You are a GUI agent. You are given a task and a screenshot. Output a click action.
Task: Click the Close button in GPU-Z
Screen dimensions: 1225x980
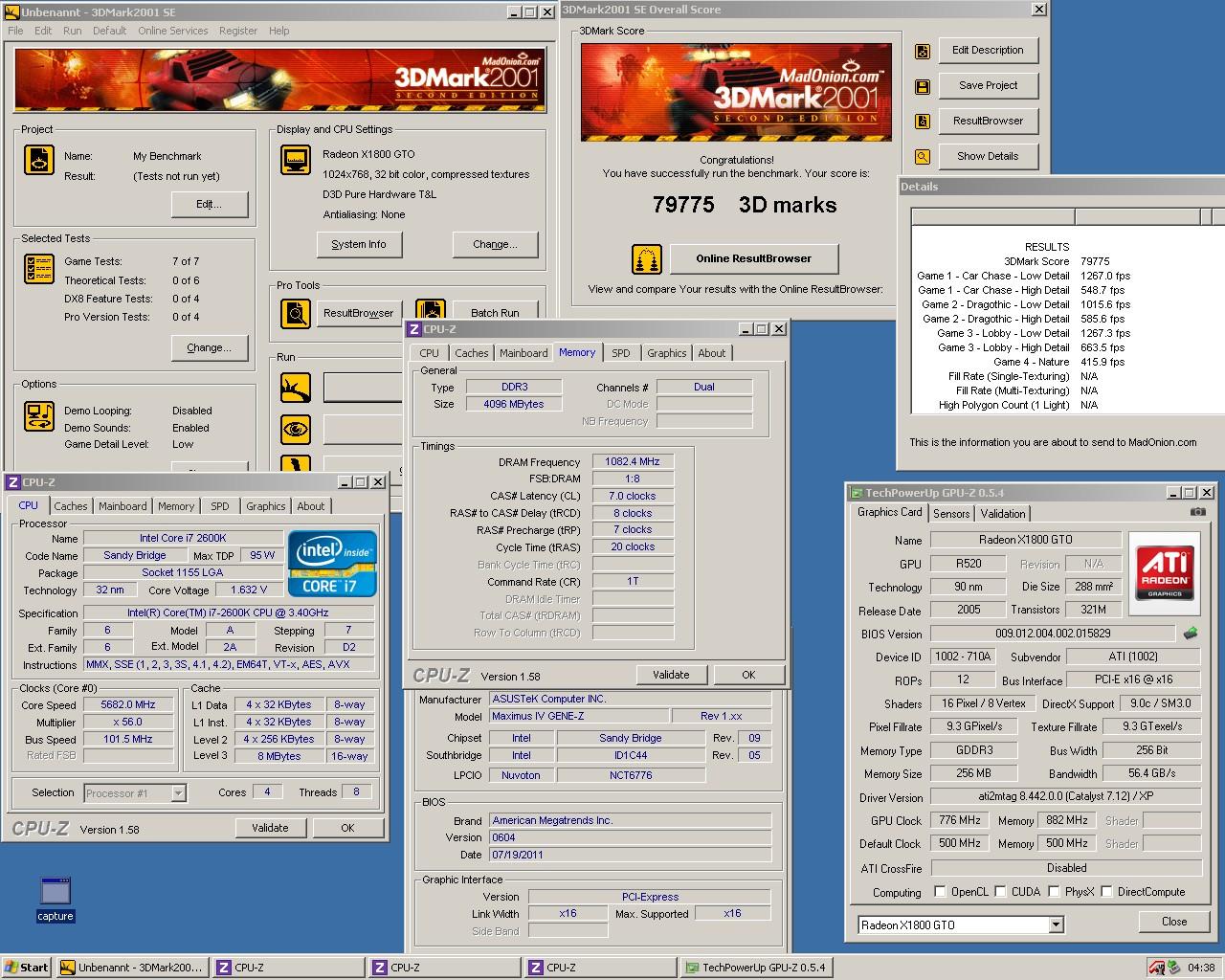[x=1174, y=922]
